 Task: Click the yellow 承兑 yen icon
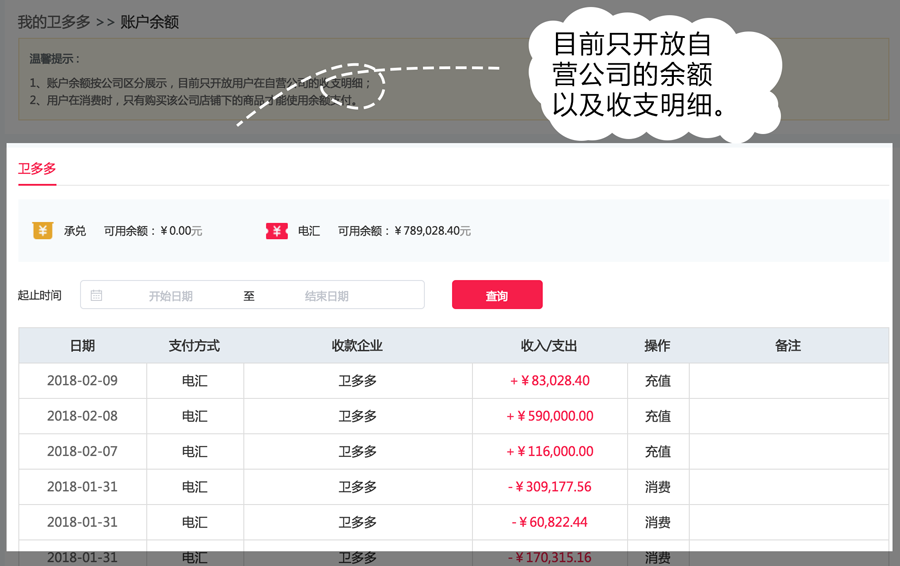(x=43, y=231)
